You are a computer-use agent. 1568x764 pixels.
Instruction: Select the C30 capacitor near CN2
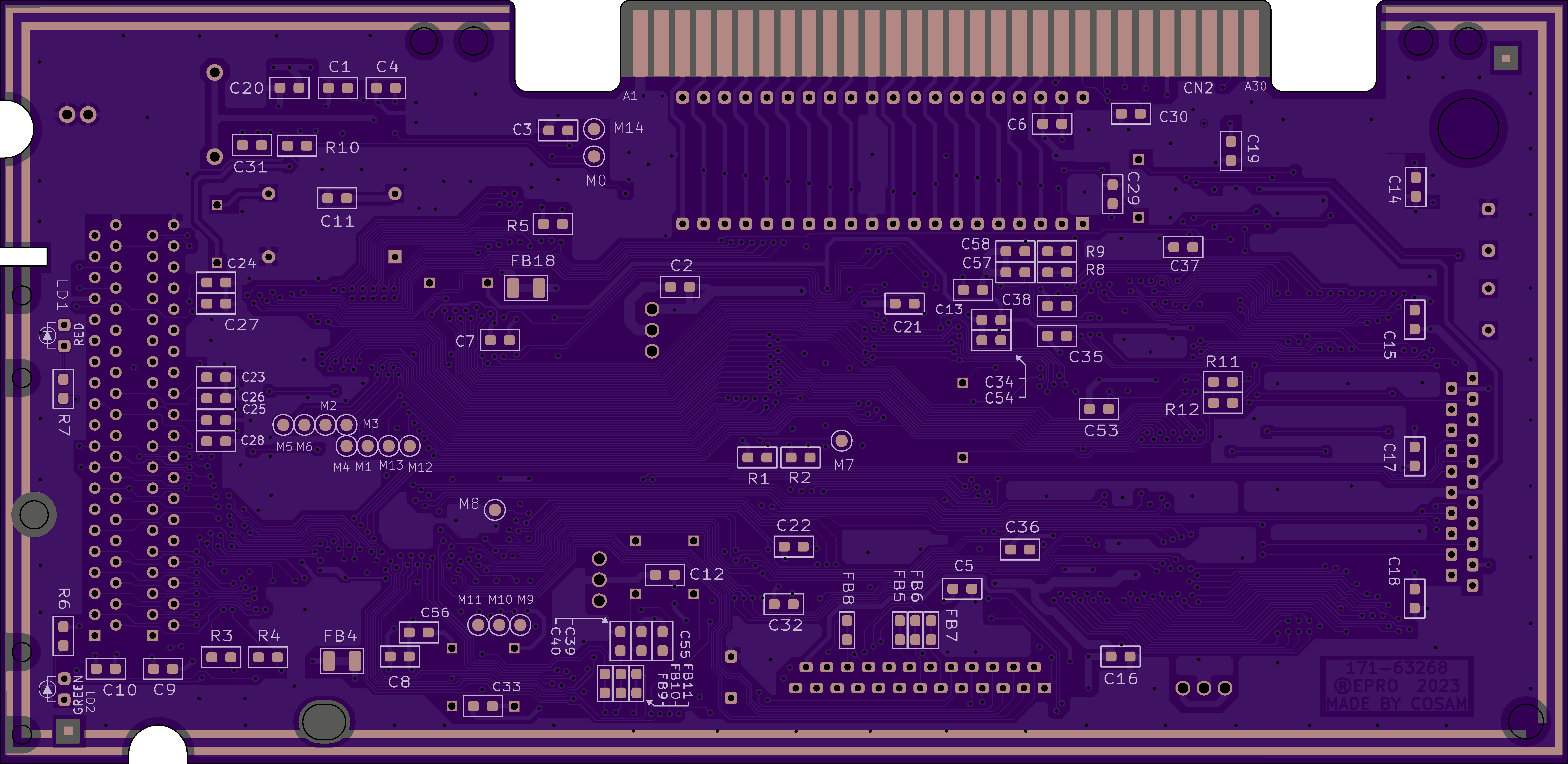(1130, 114)
